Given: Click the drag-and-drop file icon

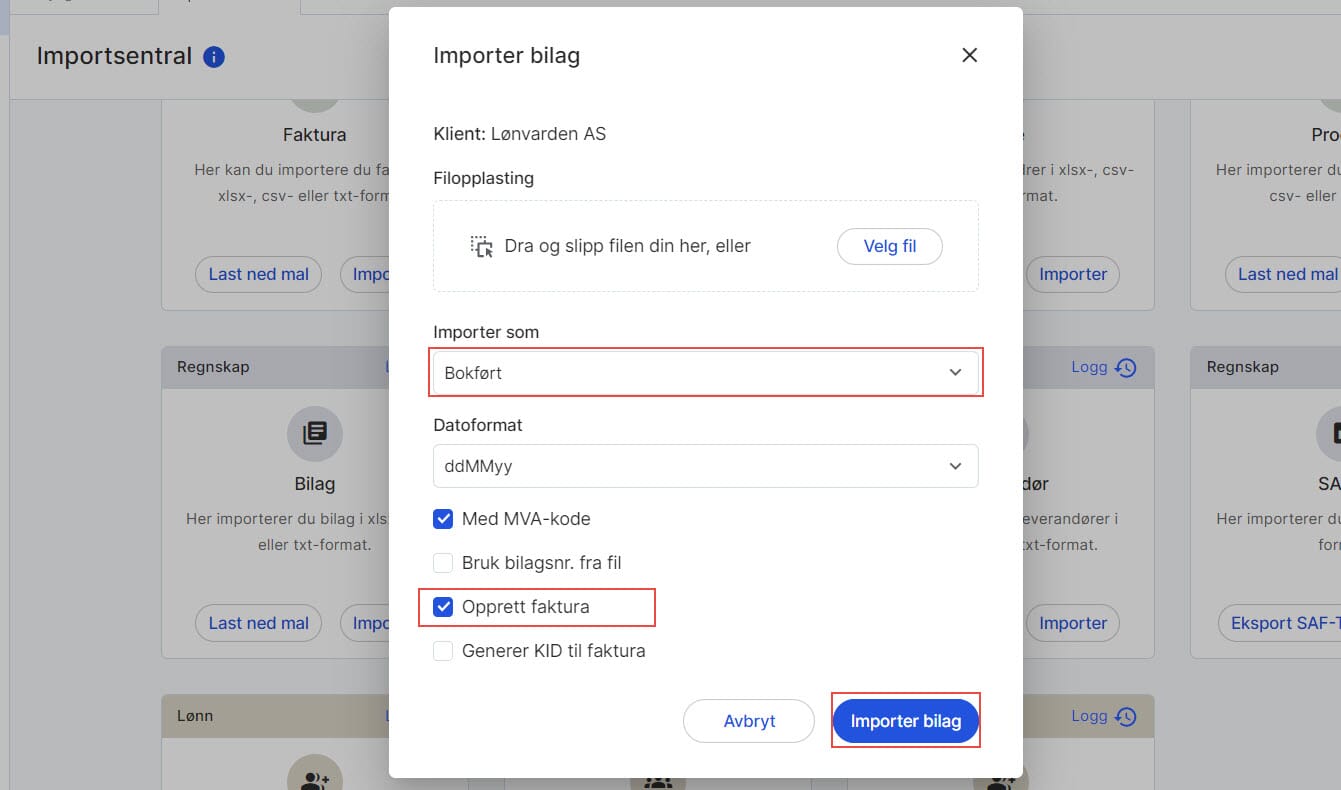Looking at the screenshot, I should tap(482, 246).
